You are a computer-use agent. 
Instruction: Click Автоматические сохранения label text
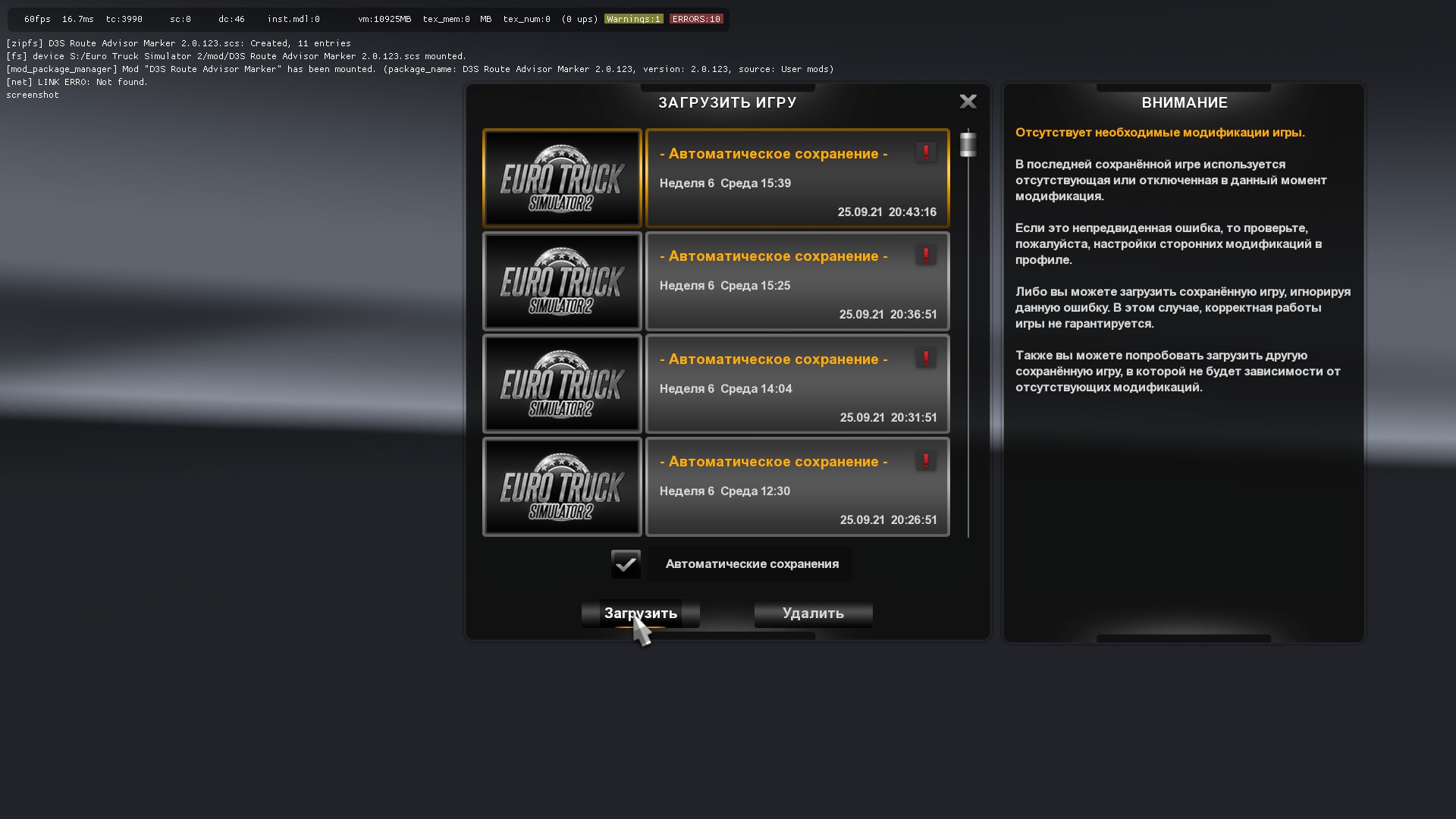coord(752,564)
